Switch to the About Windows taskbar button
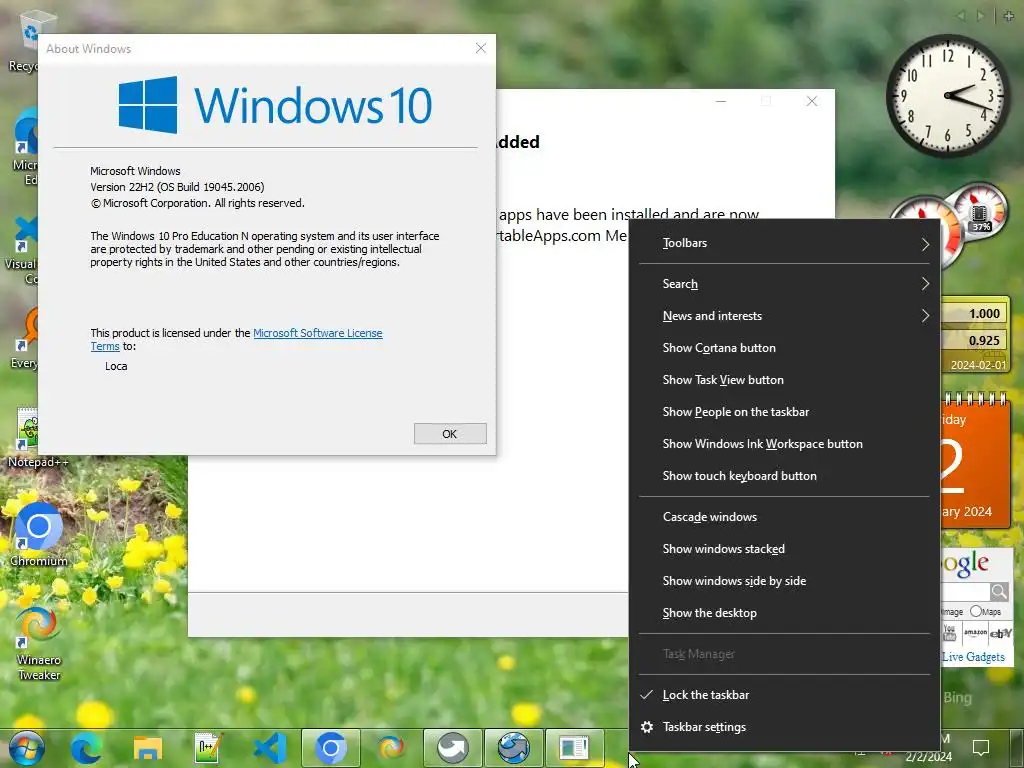1024x768 pixels. click(575, 748)
